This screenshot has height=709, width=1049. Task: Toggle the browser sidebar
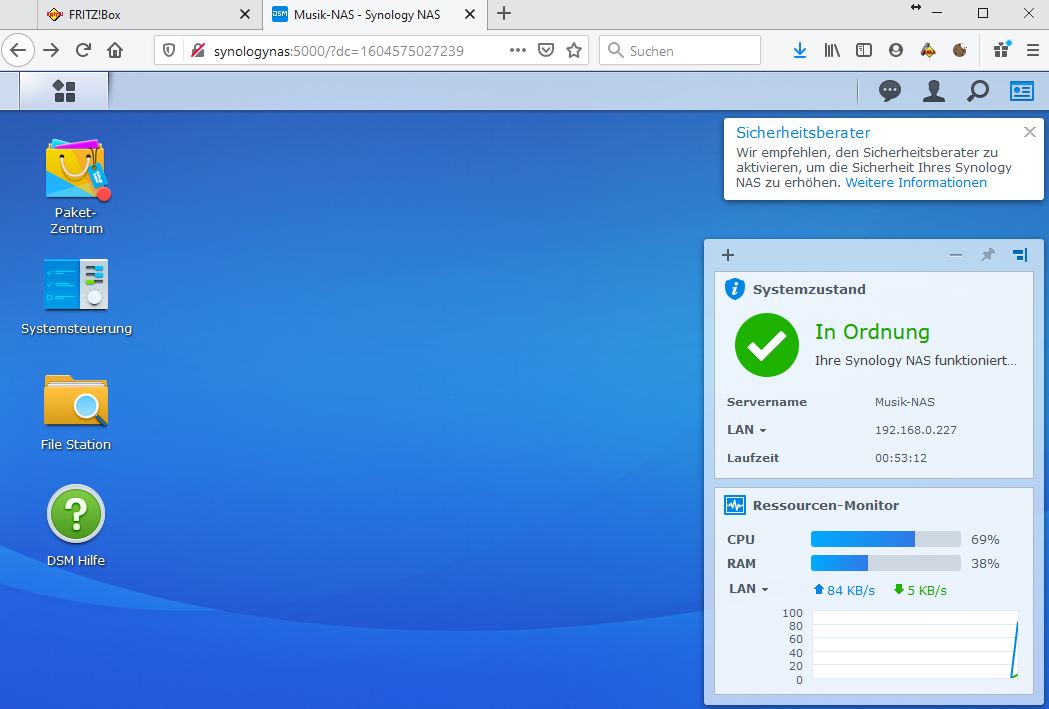864,50
